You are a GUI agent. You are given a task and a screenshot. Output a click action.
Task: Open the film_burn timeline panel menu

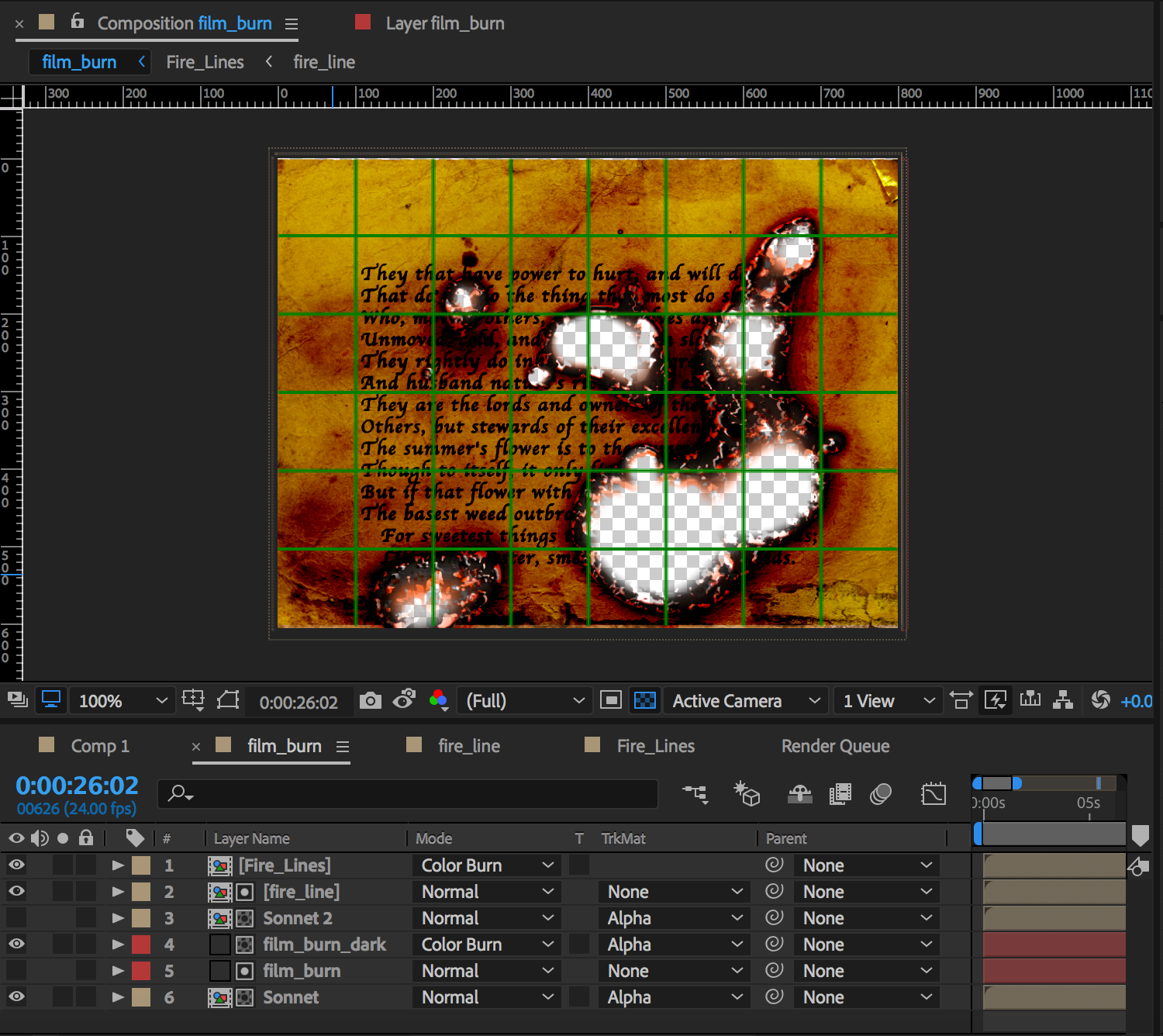(343, 746)
